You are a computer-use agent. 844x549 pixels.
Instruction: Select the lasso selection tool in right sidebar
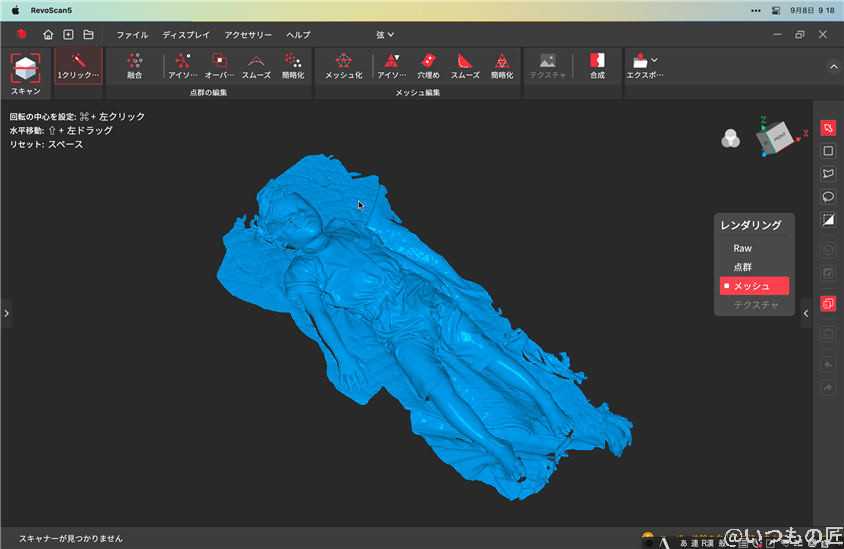(828, 197)
